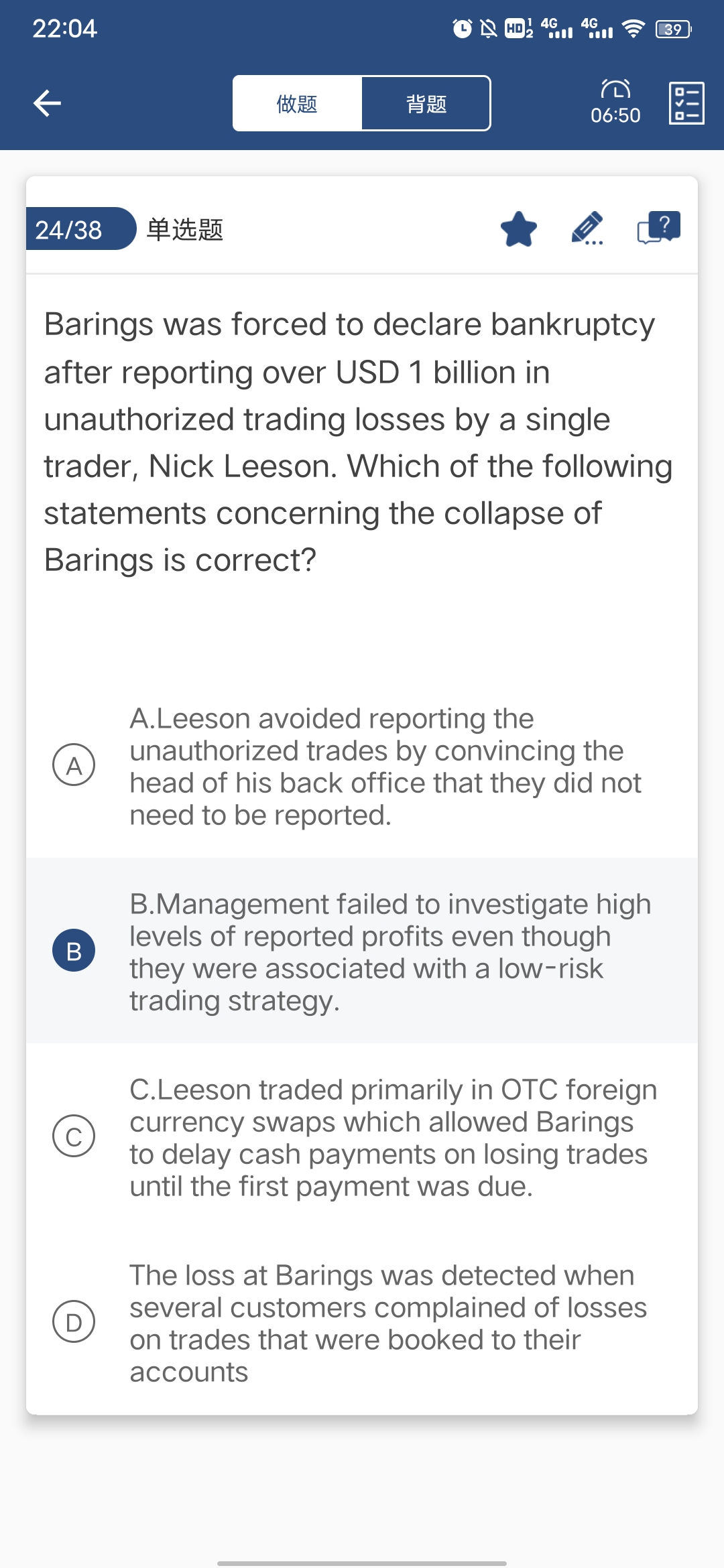Select answer option B radio button
Viewport: 724px width, 1568px height.
coord(74,951)
